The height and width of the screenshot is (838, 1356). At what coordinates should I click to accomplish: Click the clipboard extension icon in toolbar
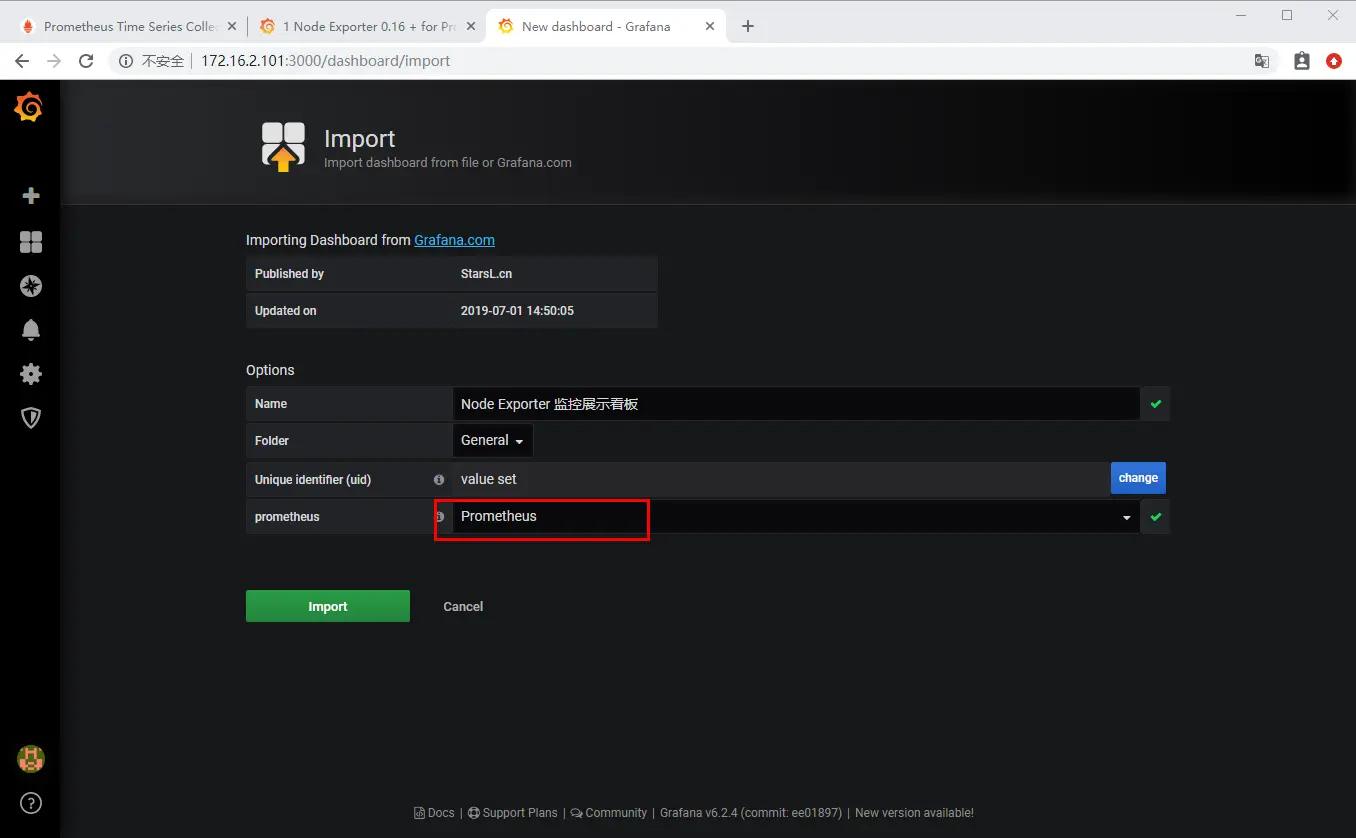1301,61
